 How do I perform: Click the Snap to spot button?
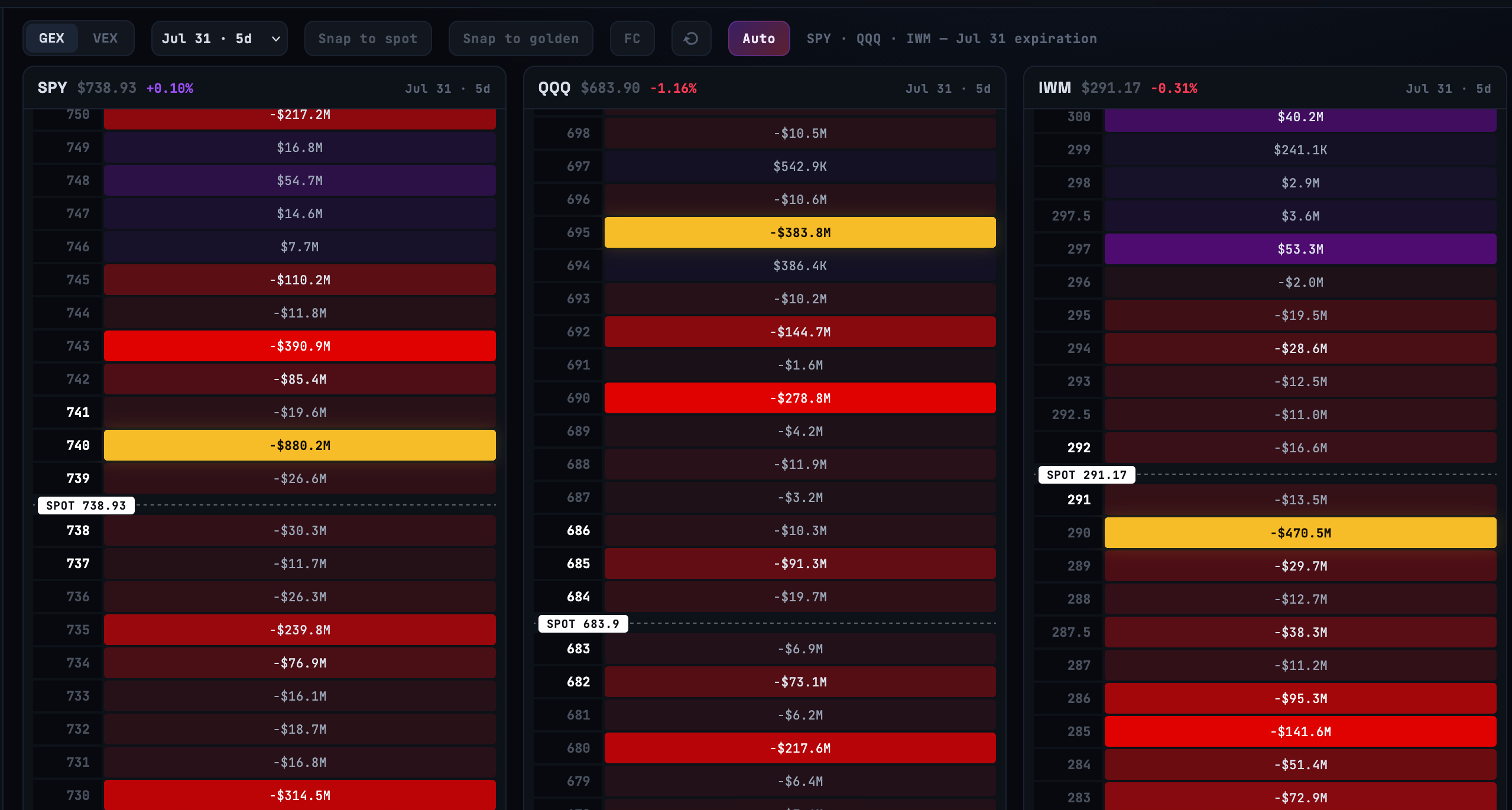coord(368,38)
